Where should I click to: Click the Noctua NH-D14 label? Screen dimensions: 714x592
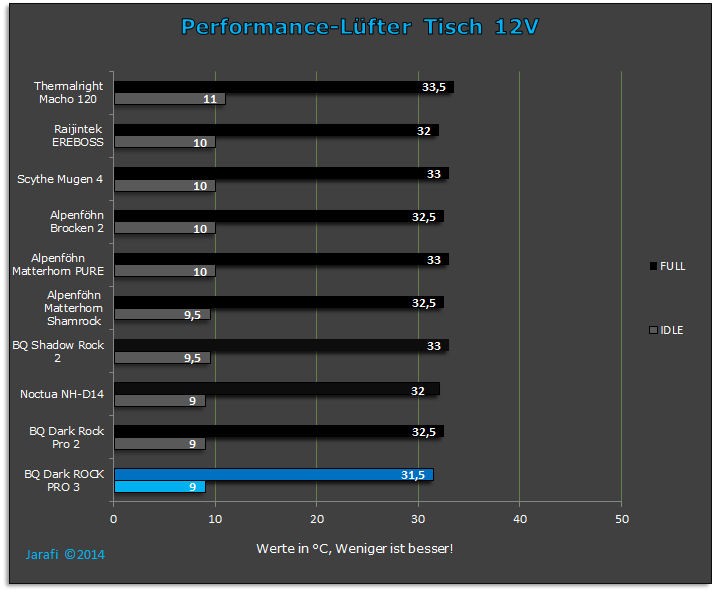[x=62, y=394]
